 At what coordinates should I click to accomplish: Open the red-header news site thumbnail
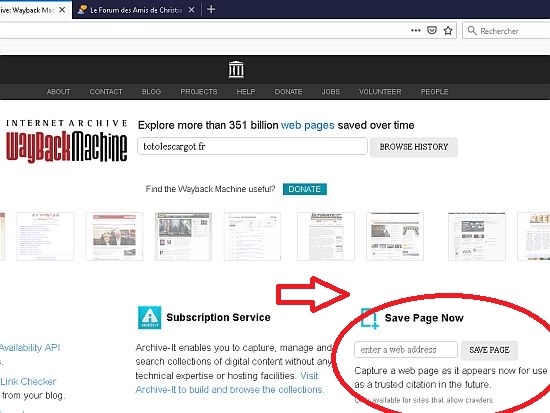click(x=114, y=236)
